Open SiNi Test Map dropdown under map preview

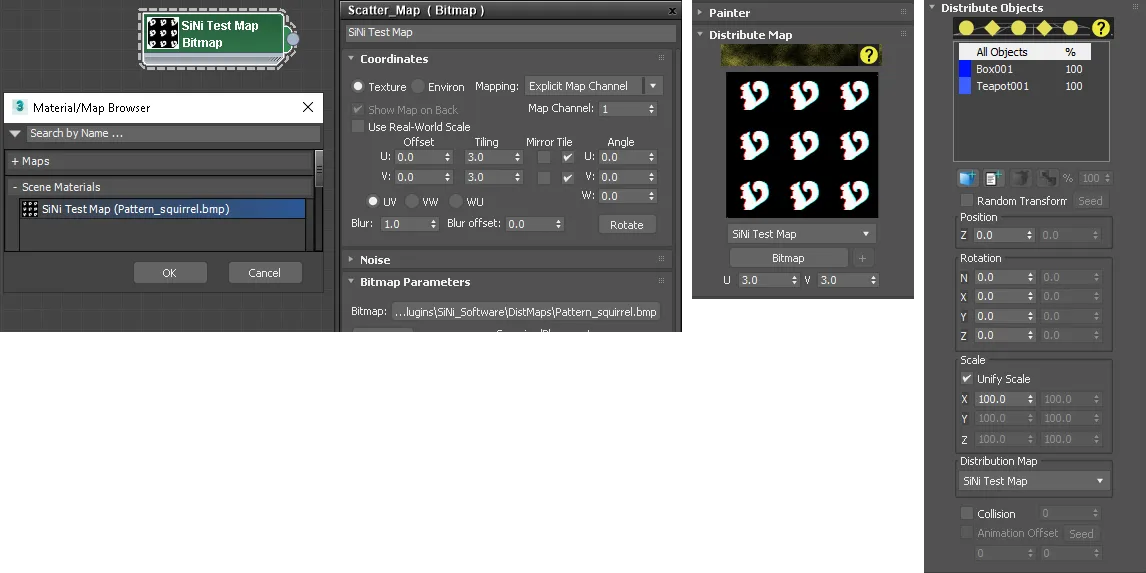[x=802, y=234]
